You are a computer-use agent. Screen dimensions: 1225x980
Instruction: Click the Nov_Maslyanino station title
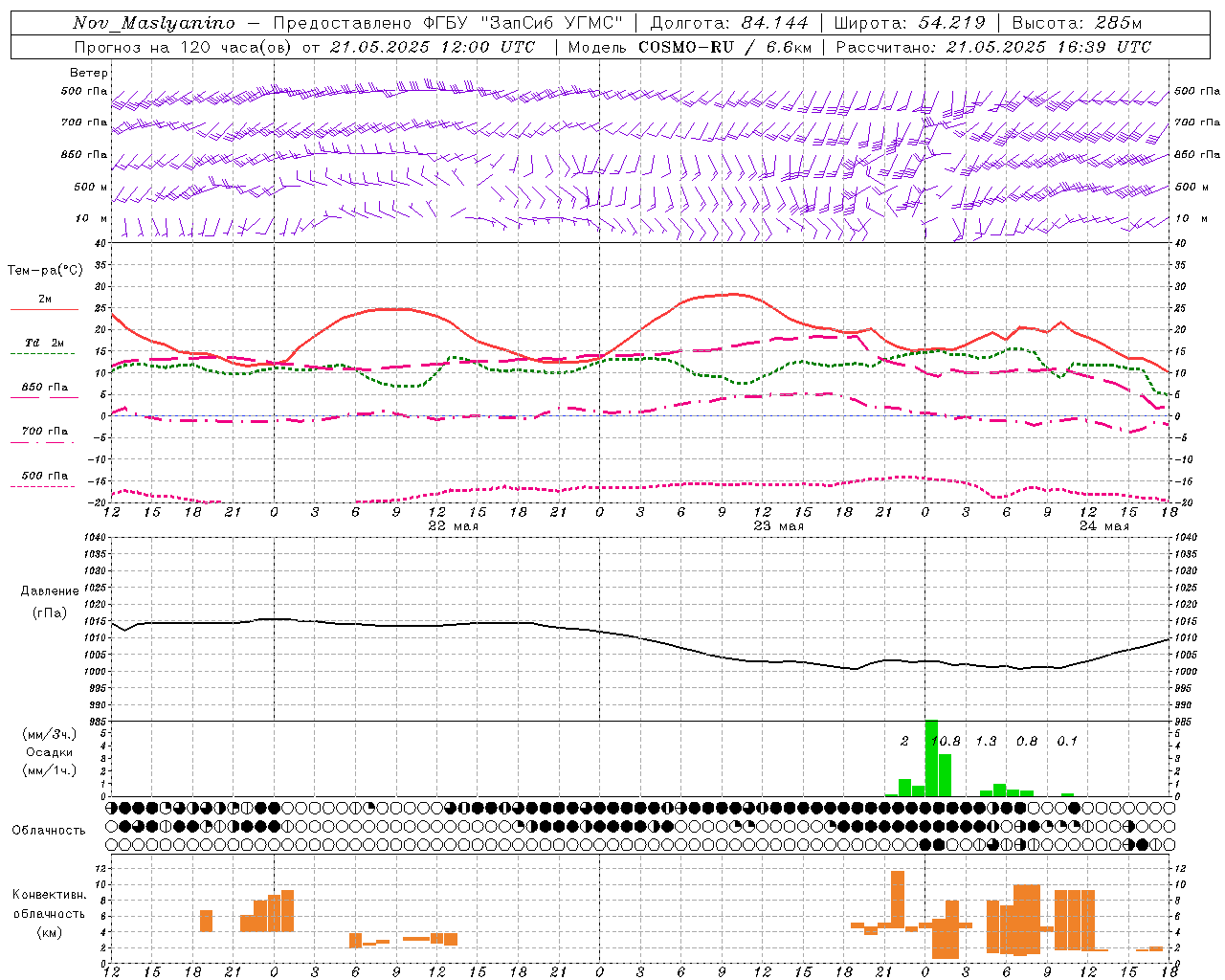tap(154, 23)
